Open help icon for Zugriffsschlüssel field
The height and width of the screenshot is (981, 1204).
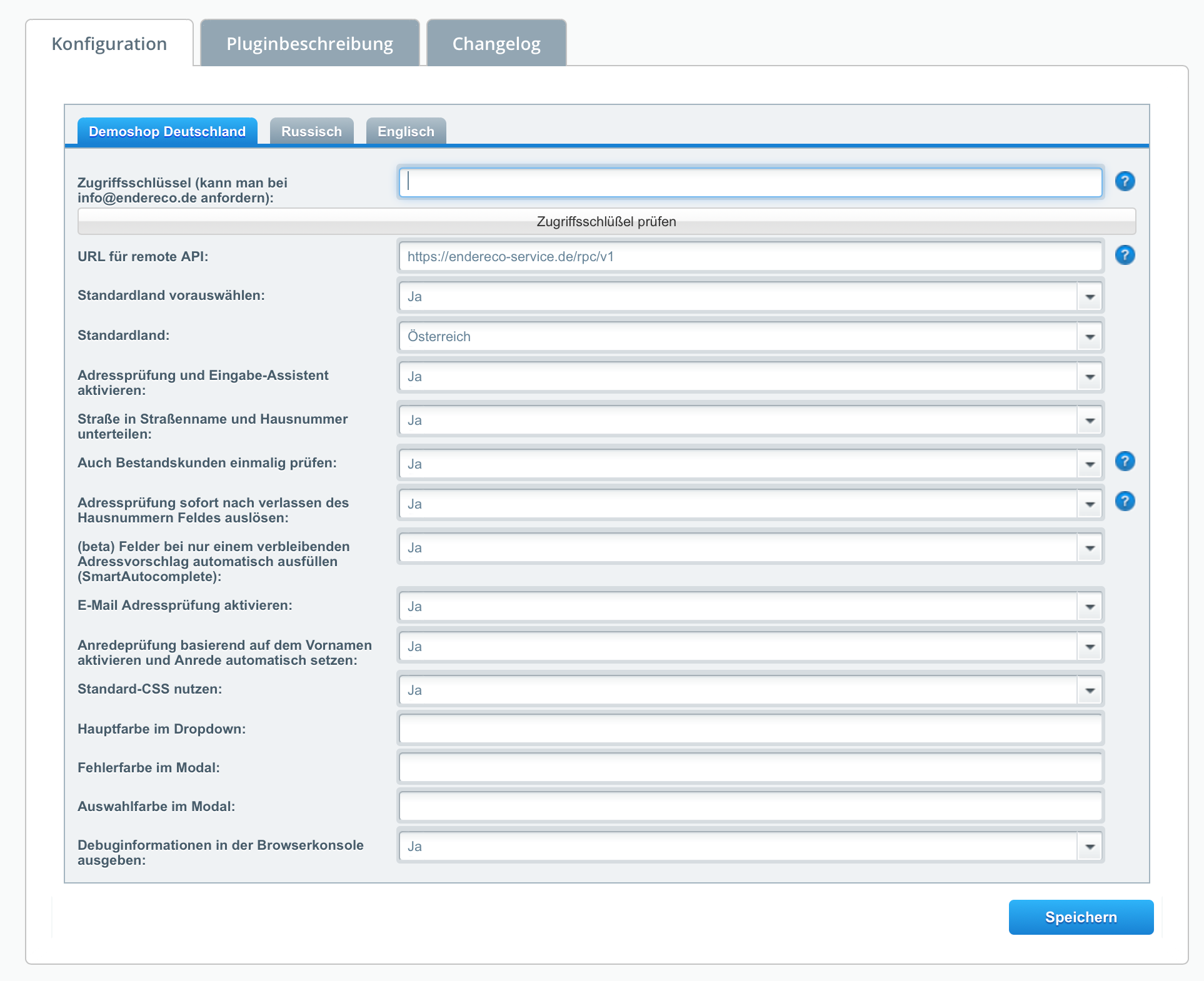pyautogui.click(x=1125, y=181)
